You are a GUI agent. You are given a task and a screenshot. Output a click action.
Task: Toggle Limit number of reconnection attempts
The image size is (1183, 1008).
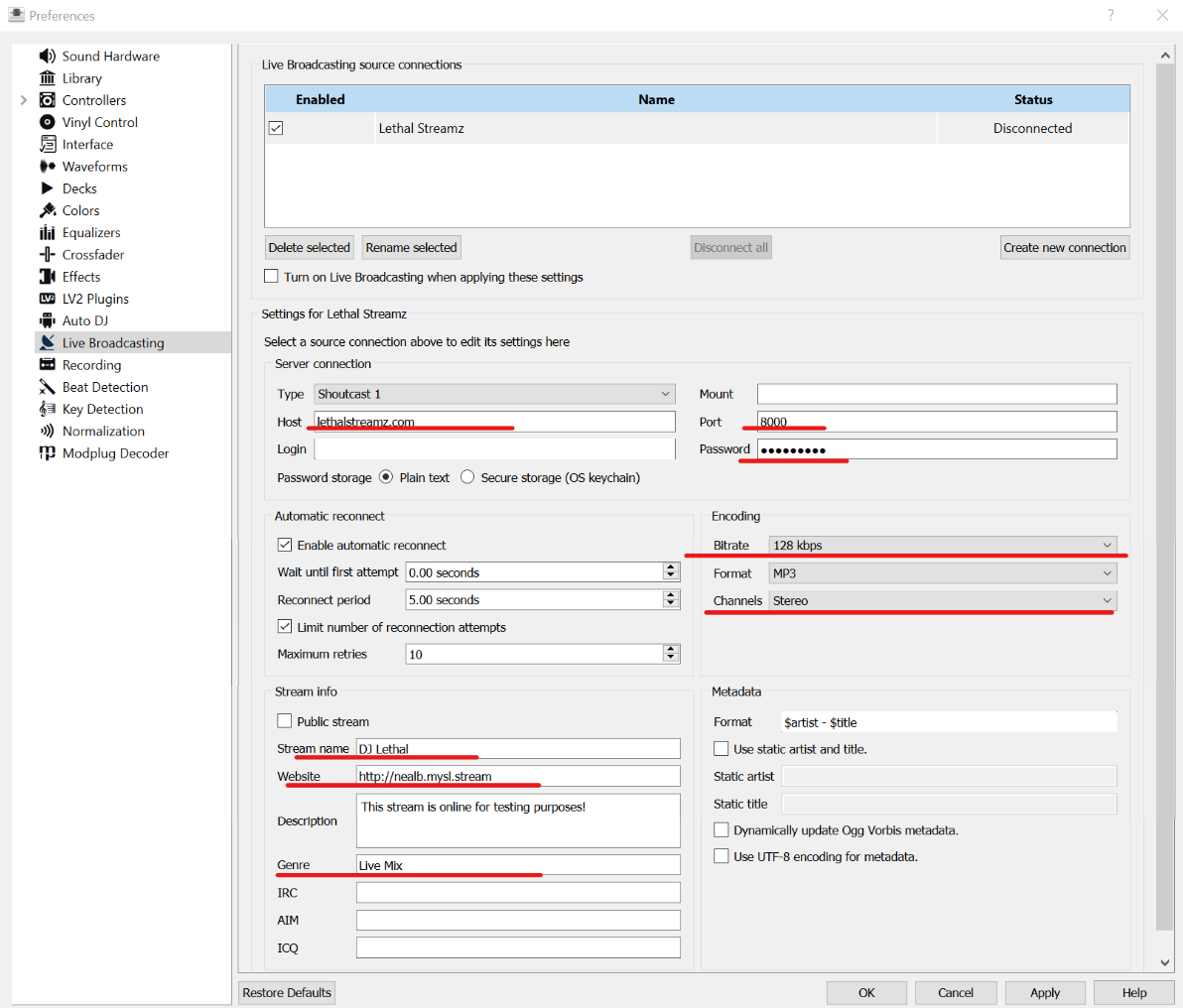pos(285,626)
